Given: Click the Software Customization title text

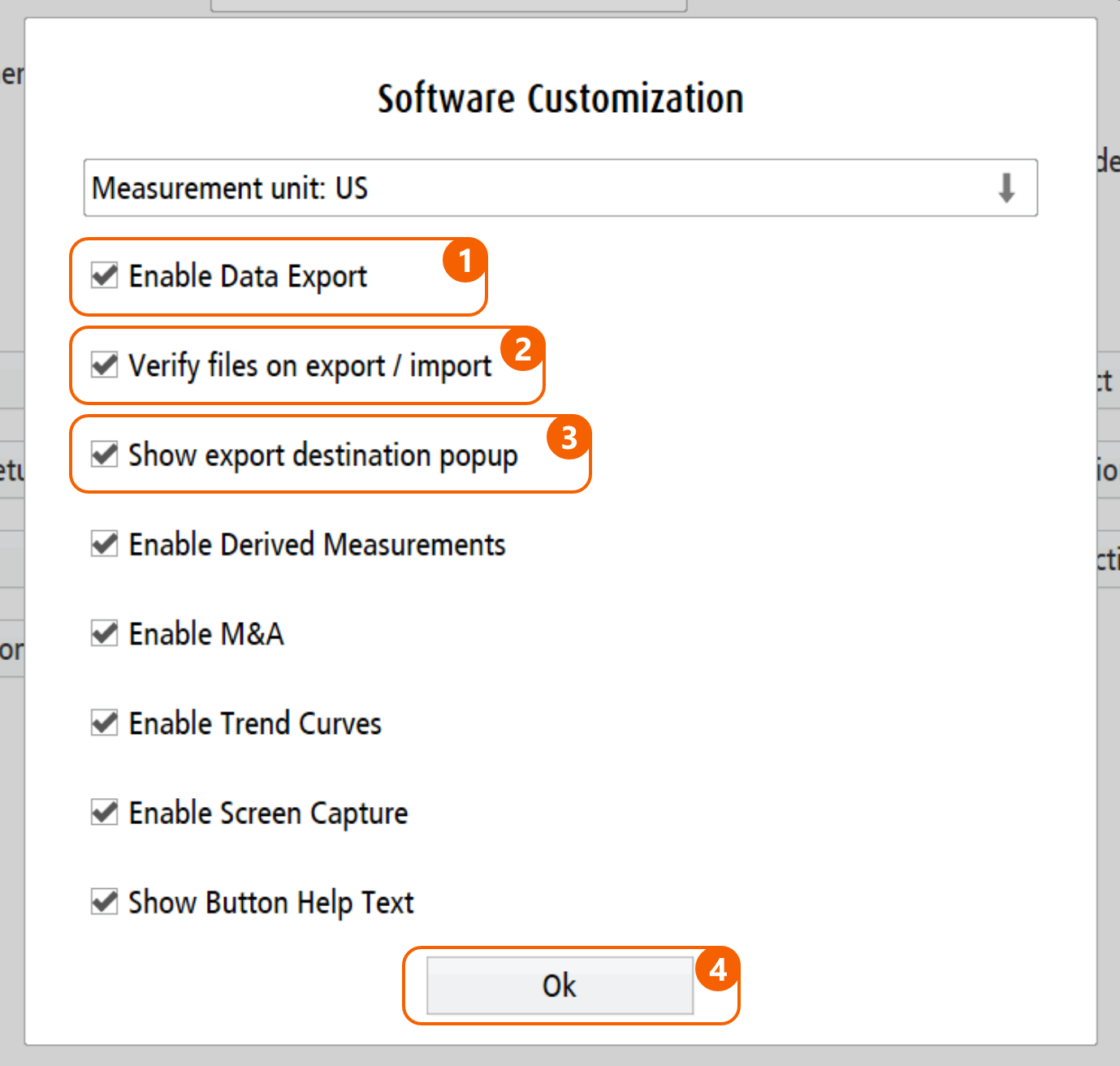Looking at the screenshot, I should (560, 99).
